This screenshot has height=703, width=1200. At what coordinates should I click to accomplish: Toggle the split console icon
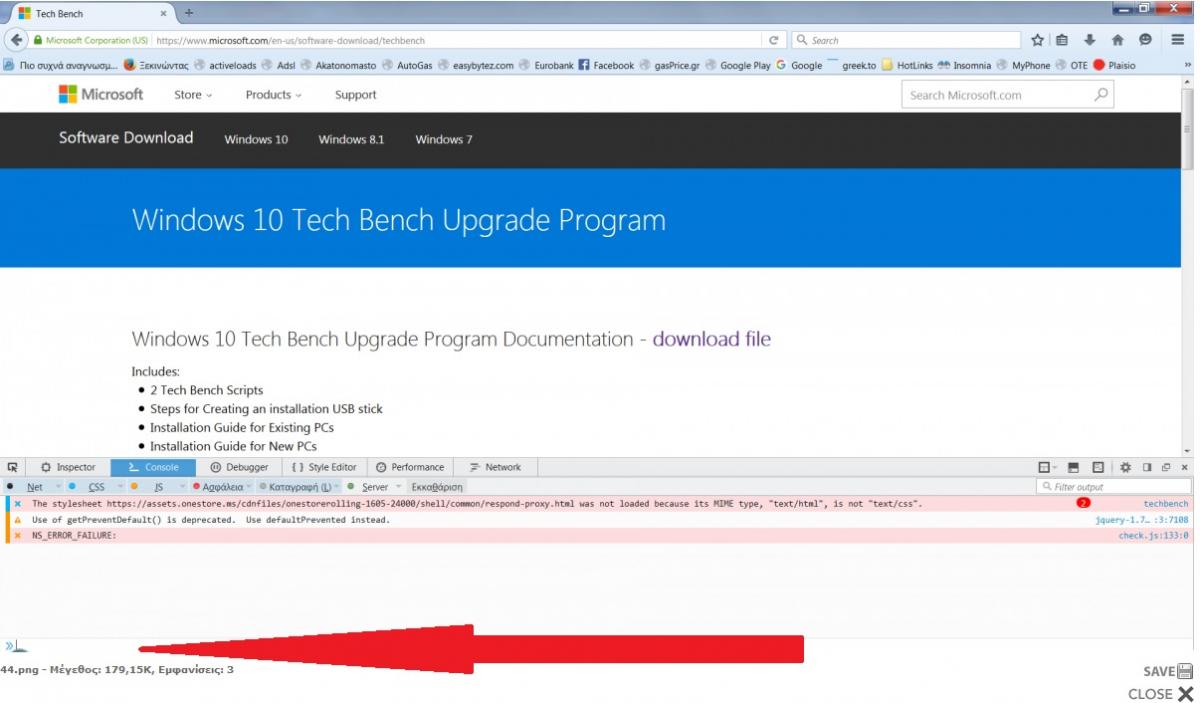tap(1073, 467)
